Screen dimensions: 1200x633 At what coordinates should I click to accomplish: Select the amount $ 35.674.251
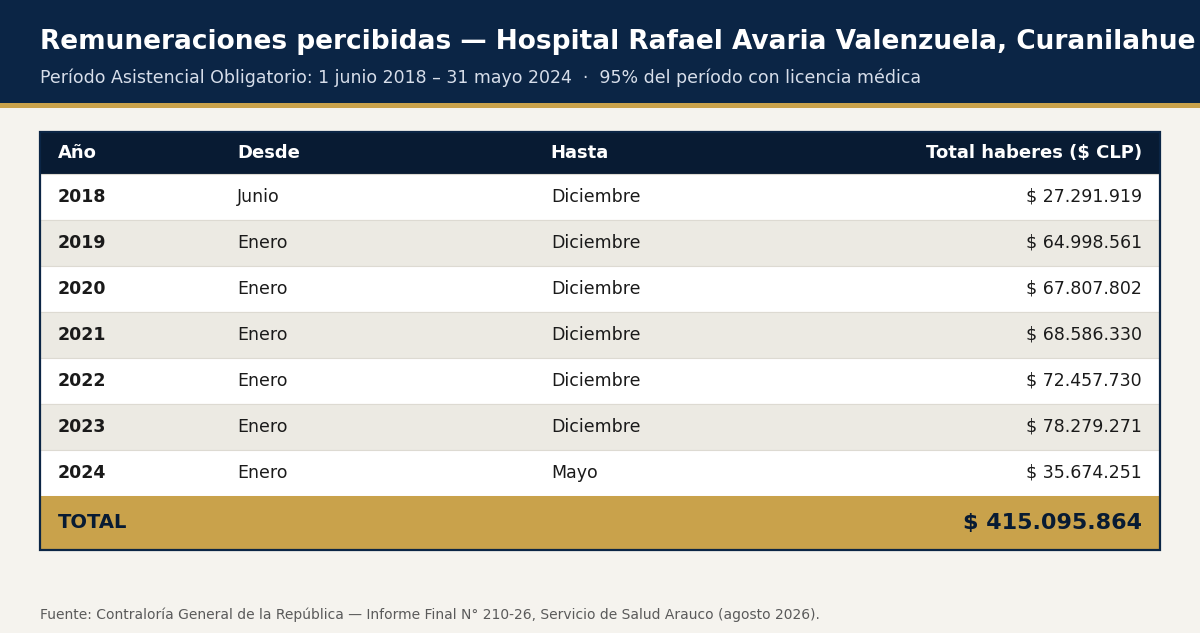(1083, 473)
